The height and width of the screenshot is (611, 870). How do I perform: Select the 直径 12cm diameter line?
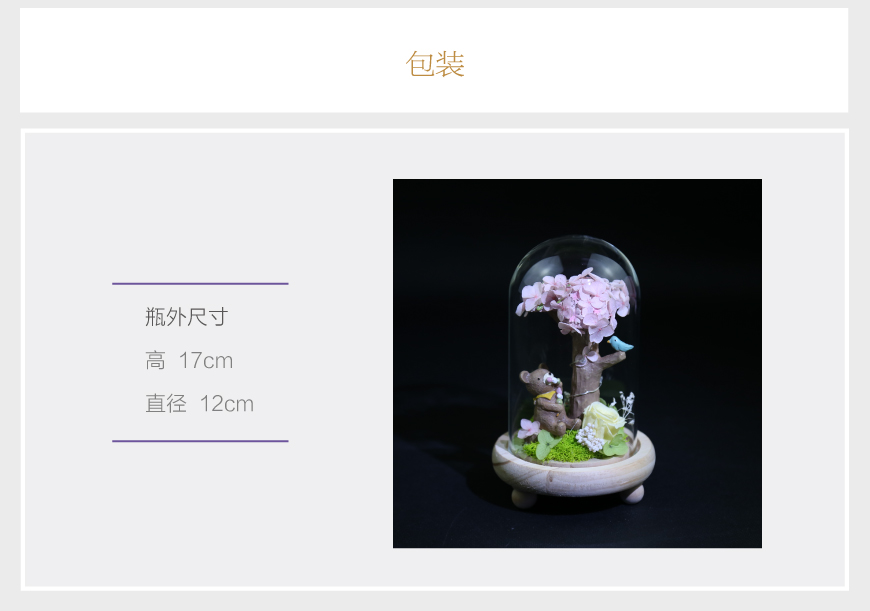click(x=199, y=403)
